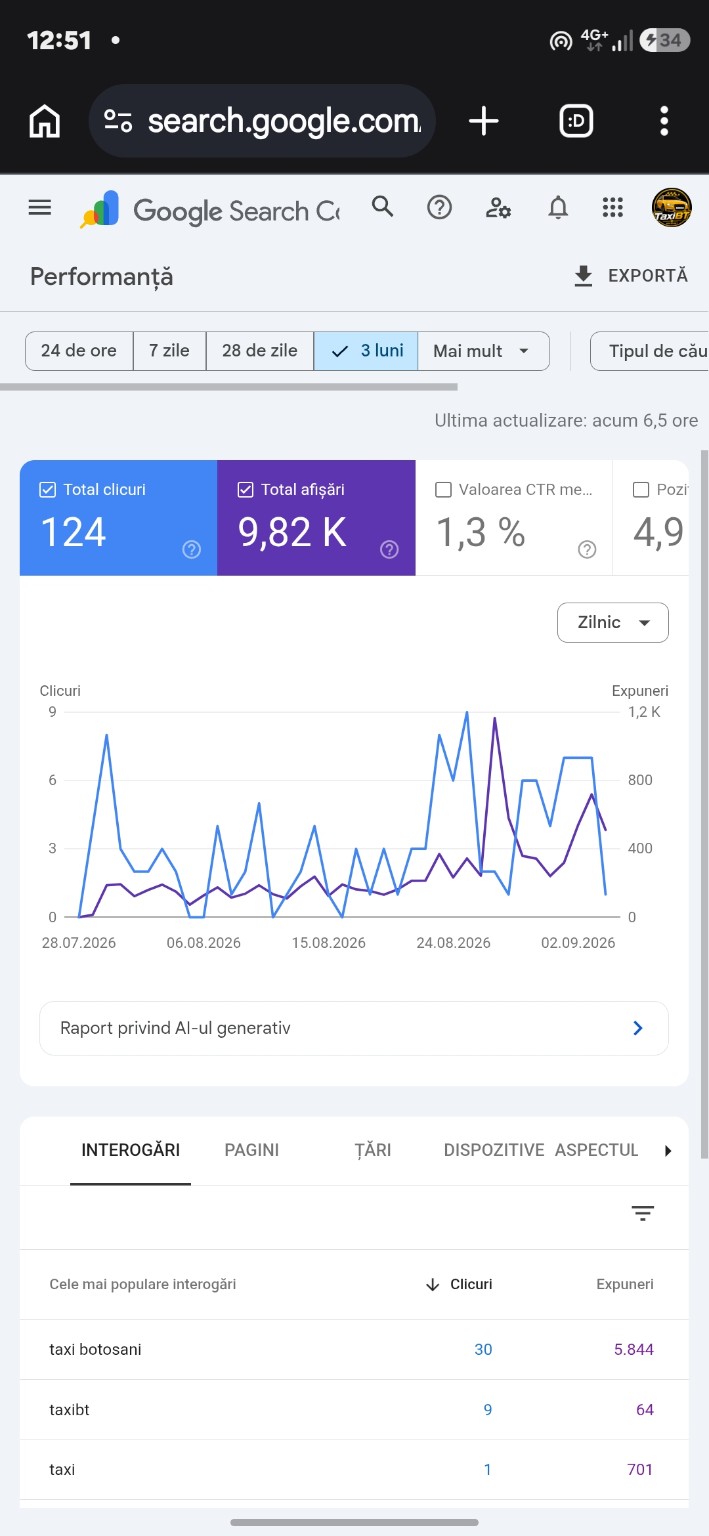This screenshot has width=709, height=1536.
Task: Open the URL inspection search icon
Action: coord(383,207)
